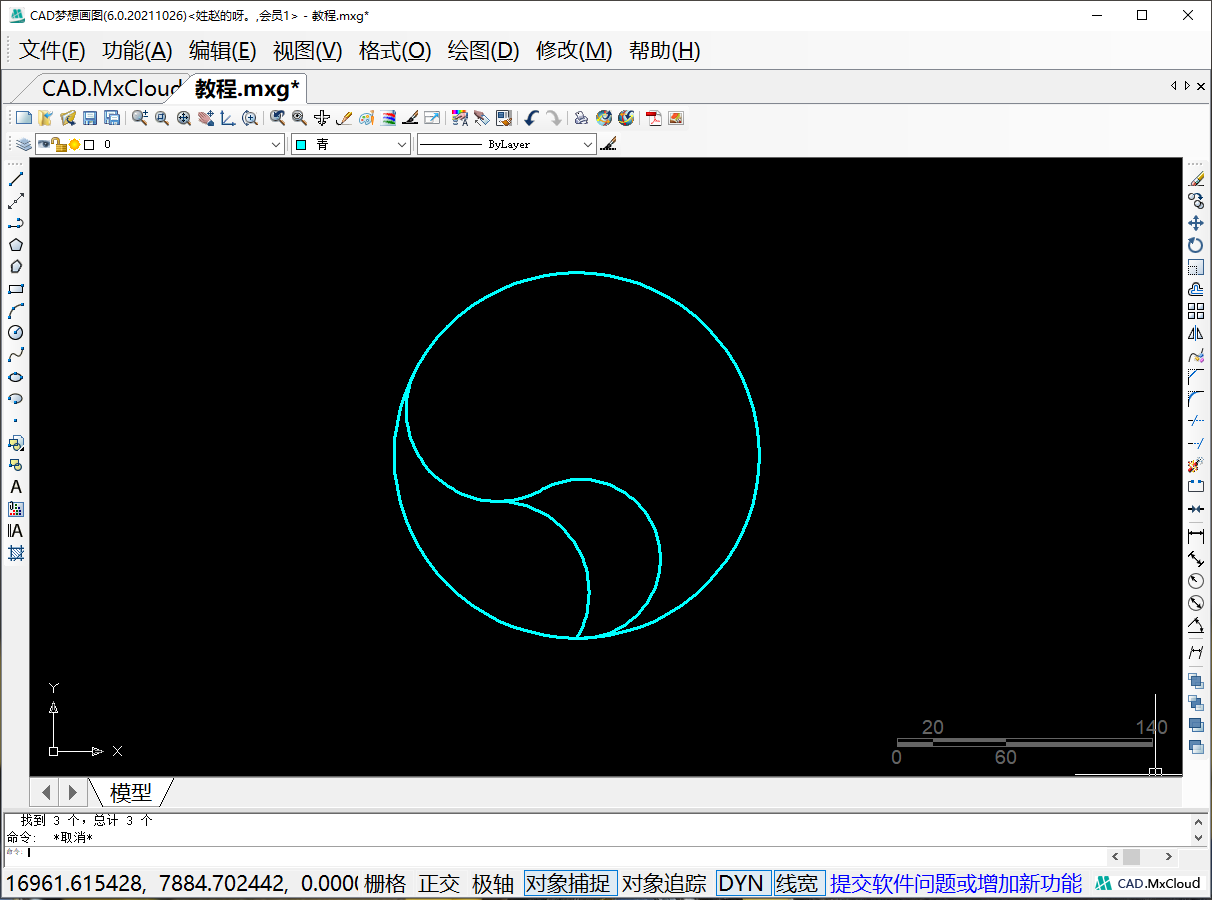Click the Undo arrow icon
This screenshot has height=900, width=1212.
tap(531, 118)
